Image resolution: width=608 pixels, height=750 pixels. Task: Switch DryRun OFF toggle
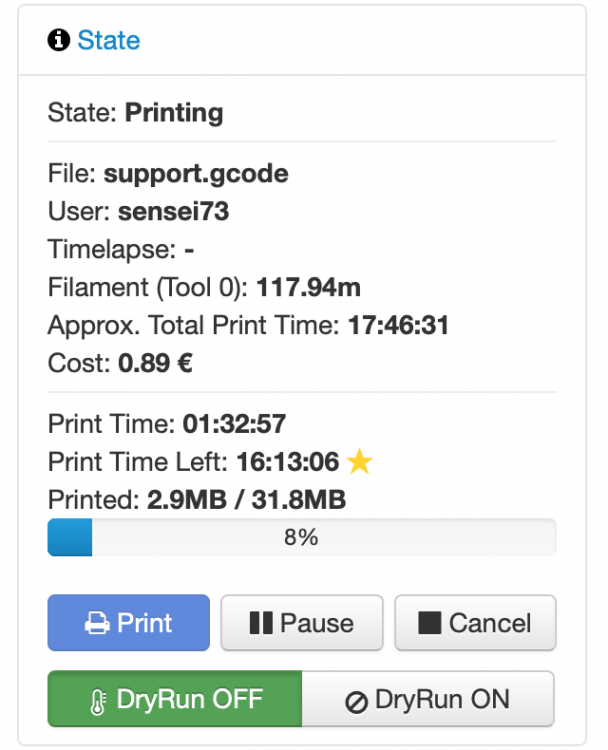coord(175,699)
